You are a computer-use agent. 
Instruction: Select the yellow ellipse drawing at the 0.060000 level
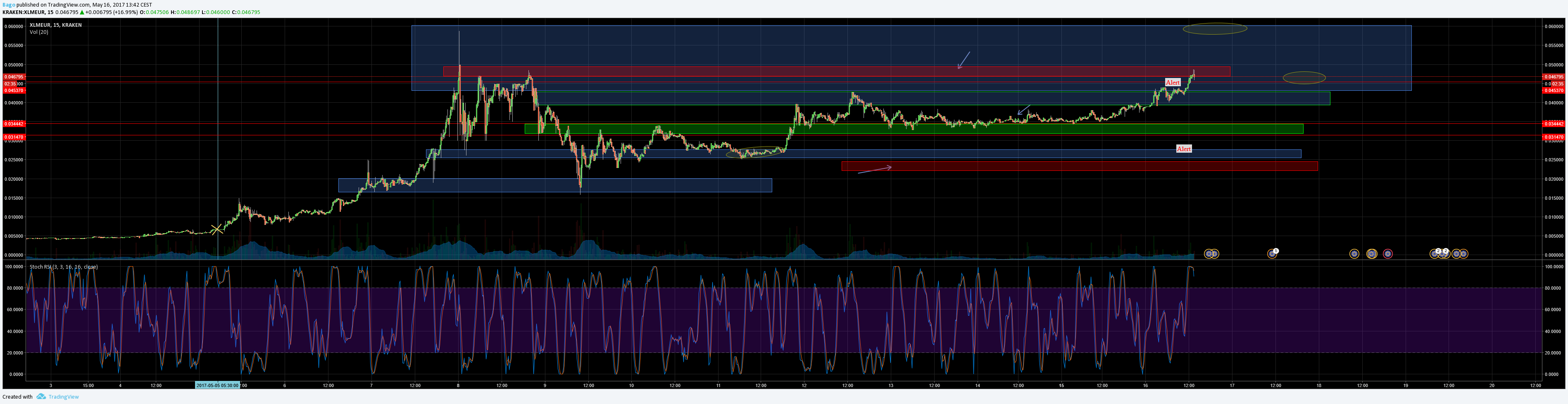pos(1215,28)
